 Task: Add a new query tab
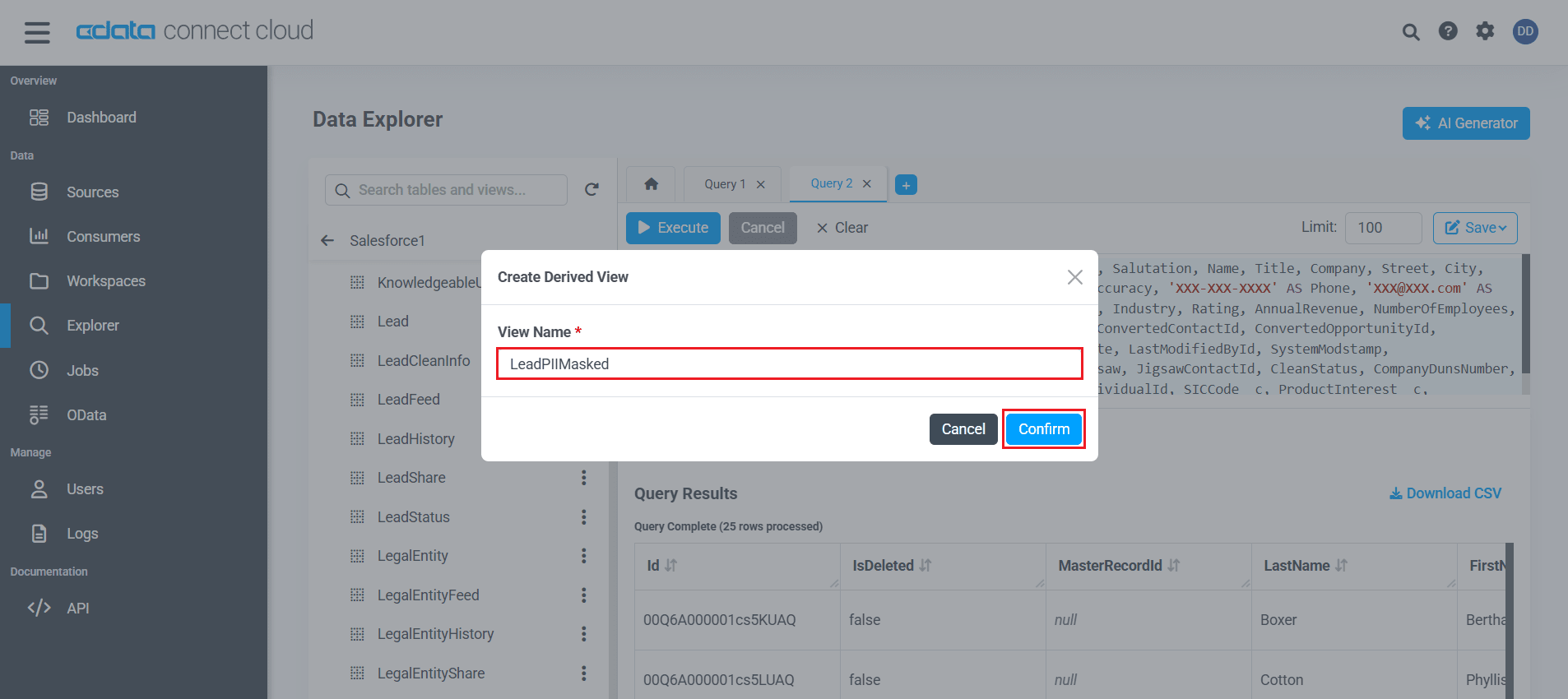click(x=905, y=185)
